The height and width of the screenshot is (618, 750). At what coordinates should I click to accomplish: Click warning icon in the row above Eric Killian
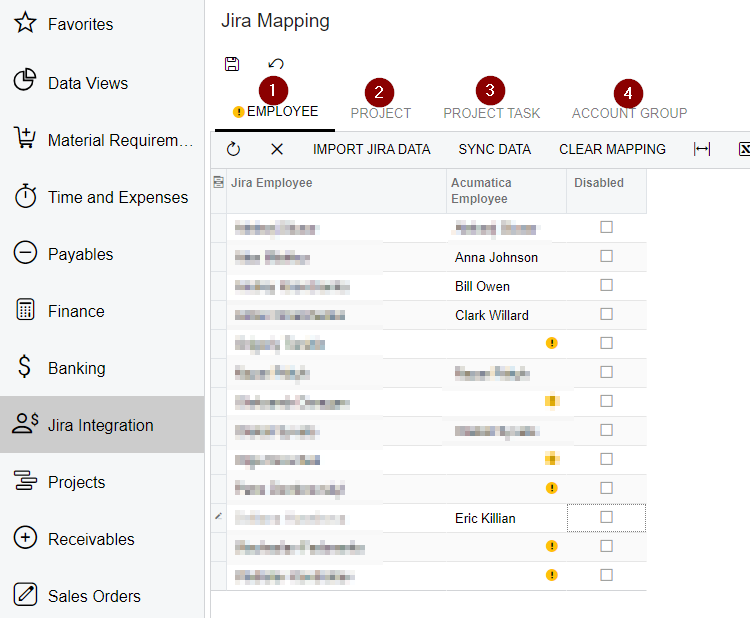tap(551, 488)
